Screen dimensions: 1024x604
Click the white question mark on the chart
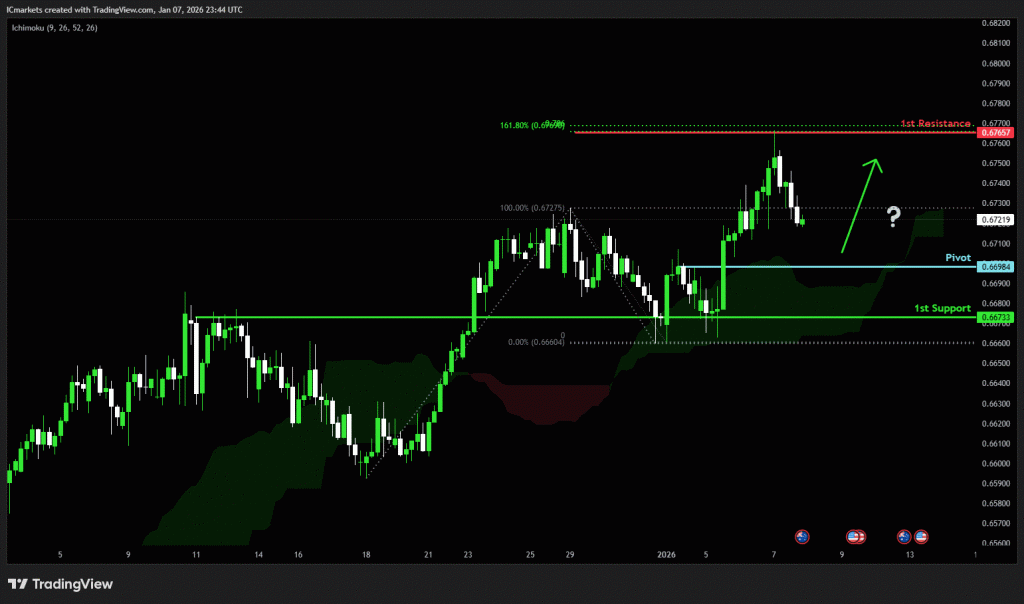click(895, 216)
